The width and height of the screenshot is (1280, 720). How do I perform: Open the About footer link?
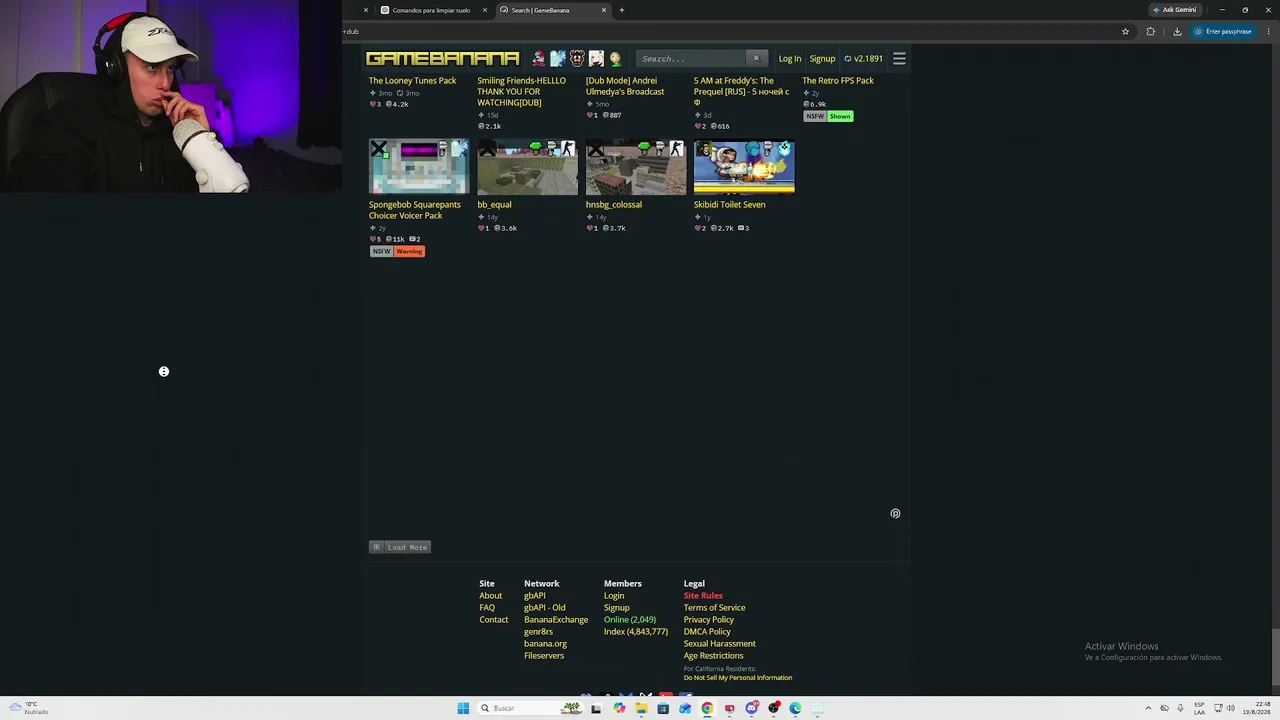490,596
